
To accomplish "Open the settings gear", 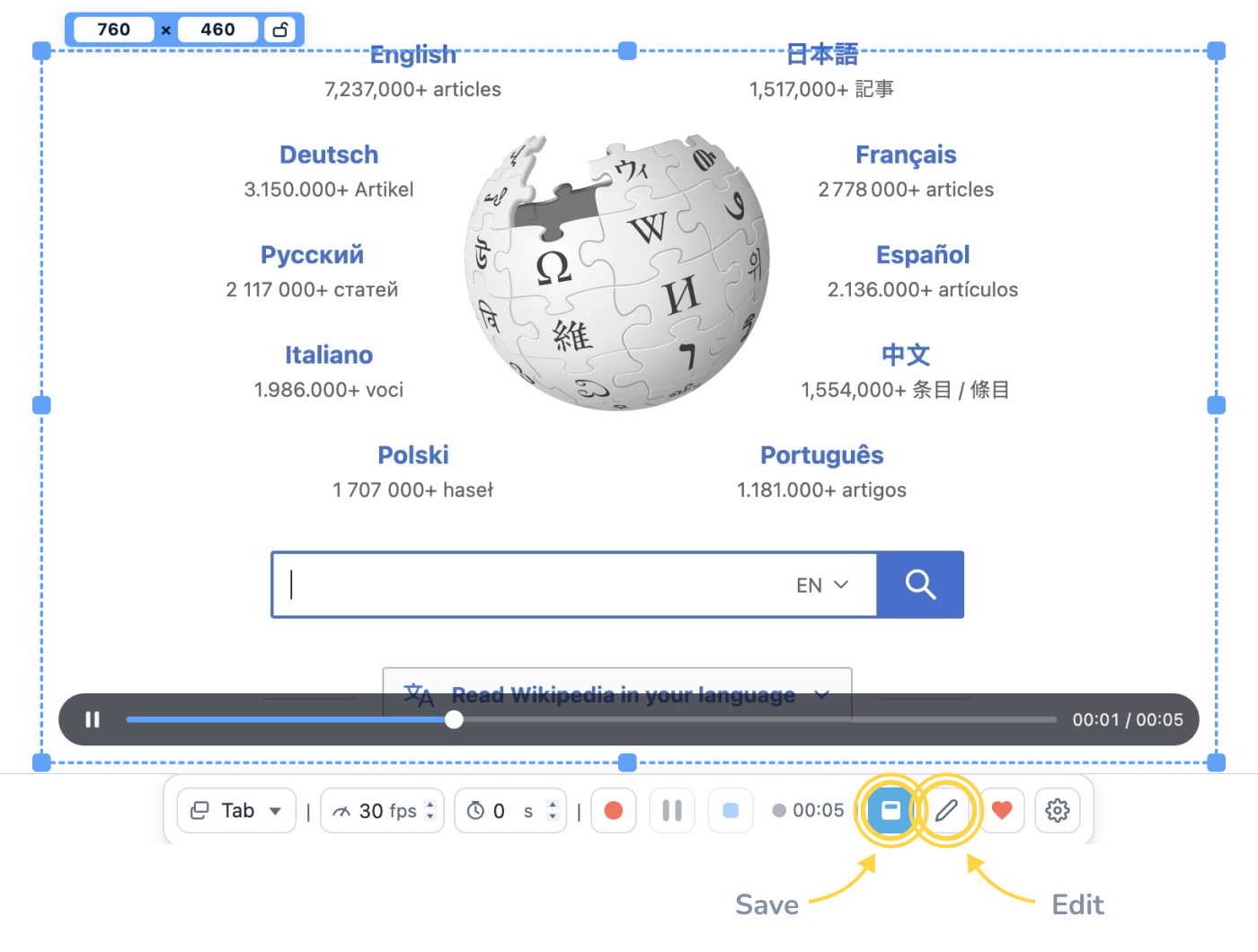I will [1058, 810].
